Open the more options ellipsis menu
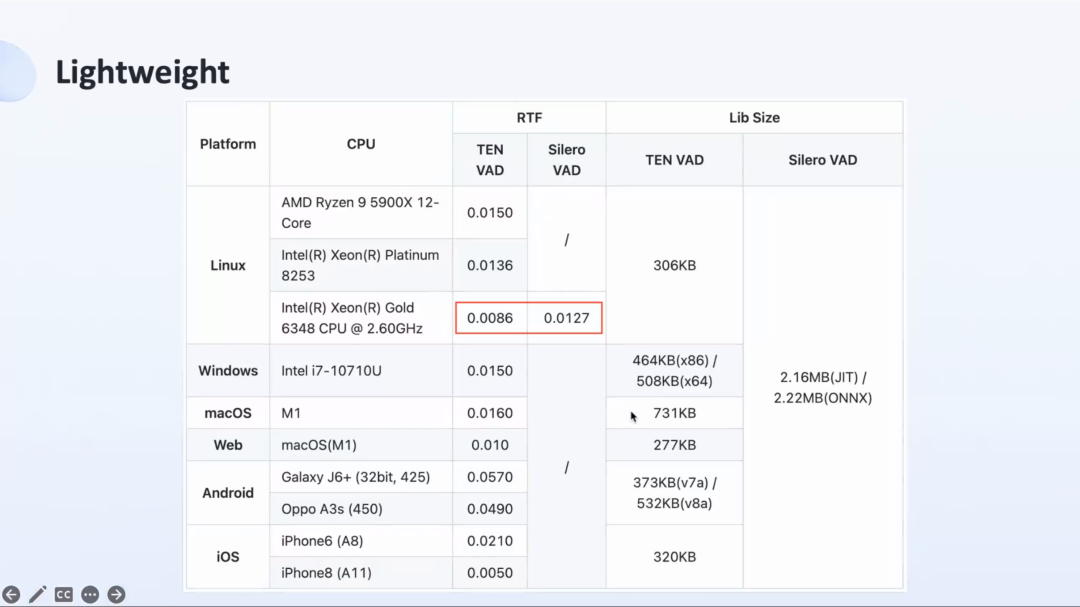The width and height of the screenshot is (1080, 607). (x=90, y=594)
